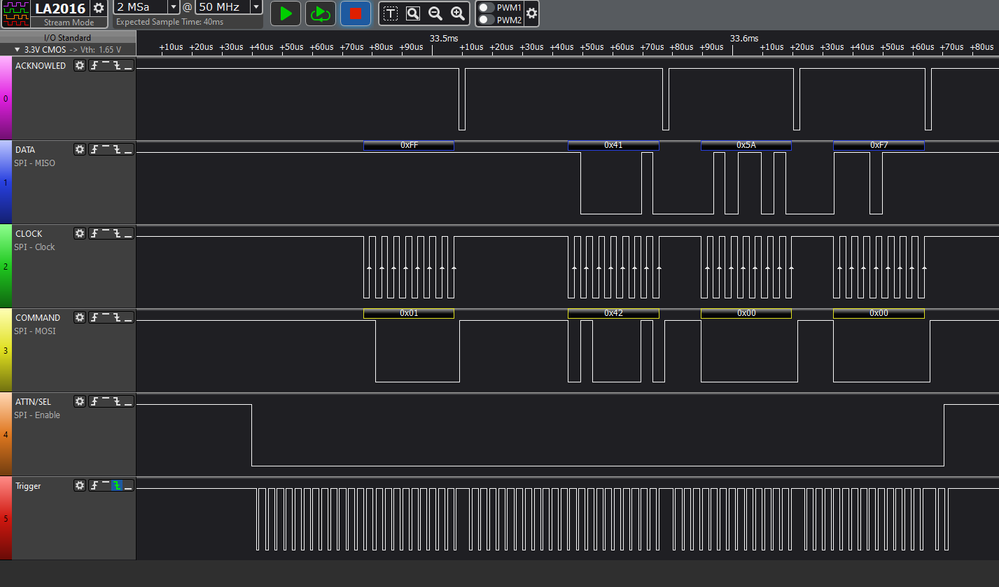Screen dimensions: 999x587
Task: Set high level trigger on DATA channel
Action: coord(106,149)
